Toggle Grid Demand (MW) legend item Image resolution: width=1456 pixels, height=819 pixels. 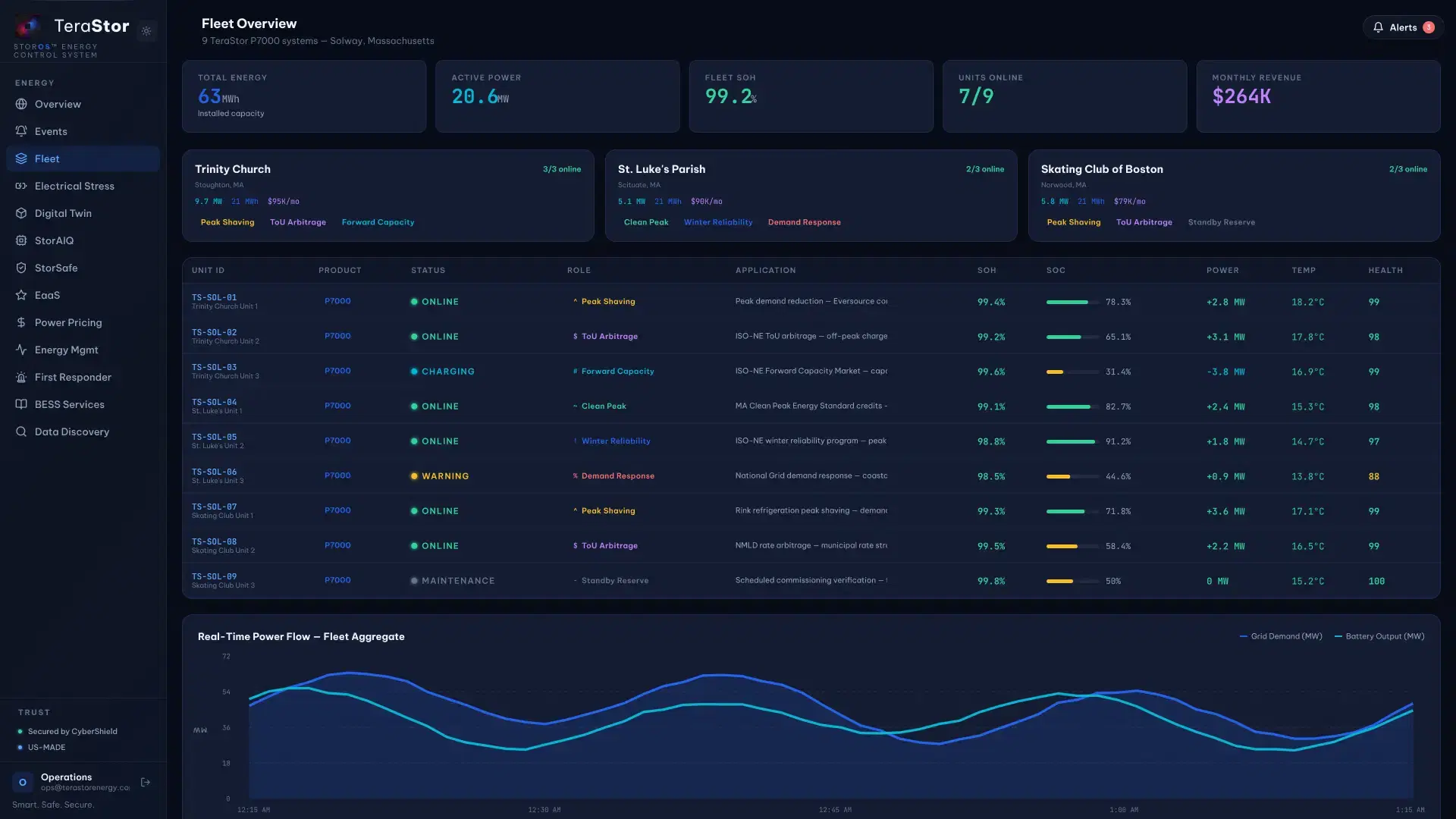click(x=1280, y=636)
